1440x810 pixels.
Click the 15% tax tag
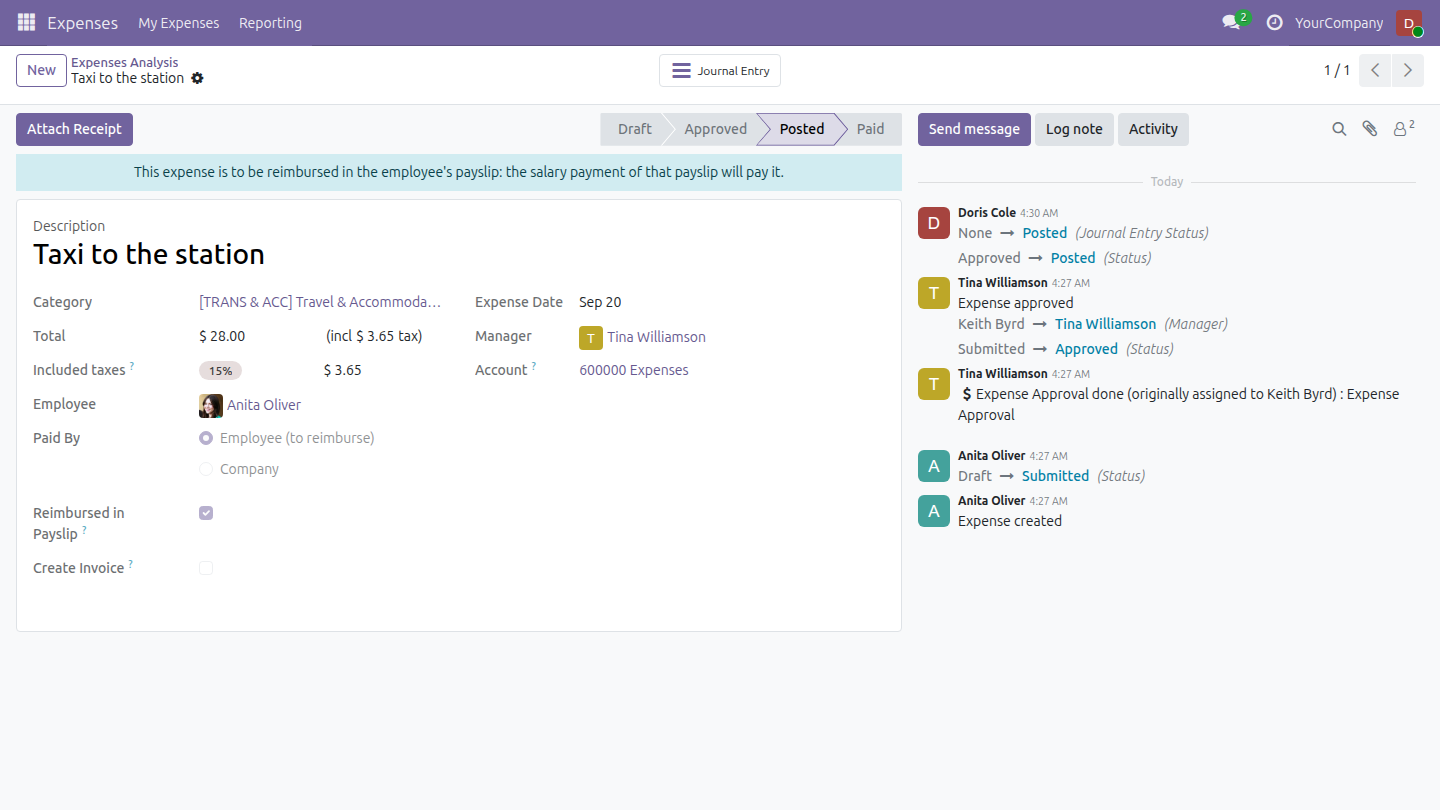(220, 371)
